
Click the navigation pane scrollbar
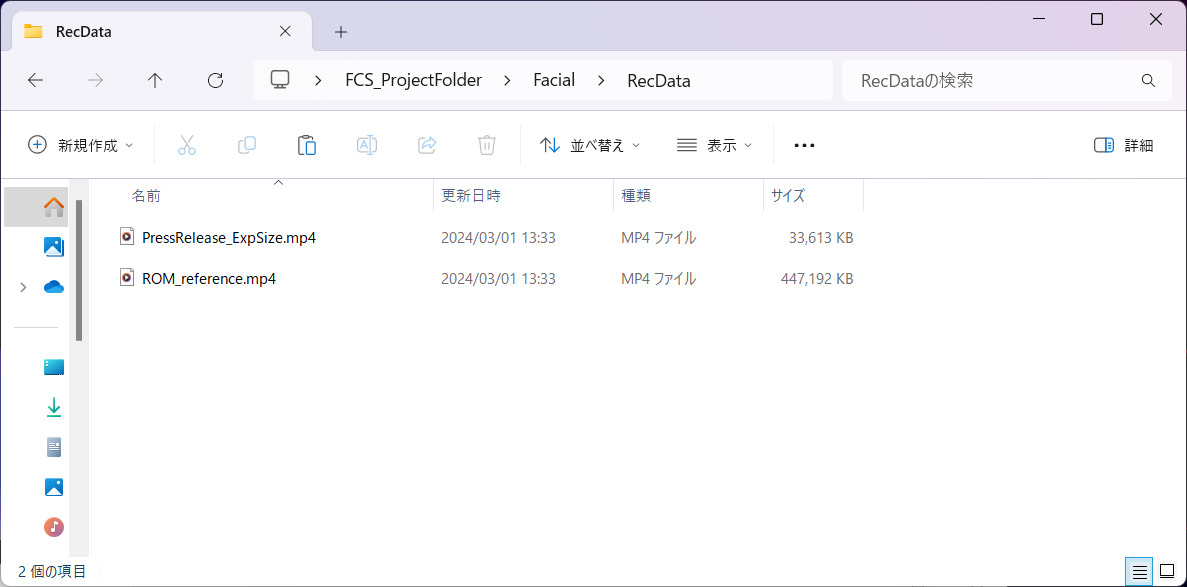pos(79,270)
